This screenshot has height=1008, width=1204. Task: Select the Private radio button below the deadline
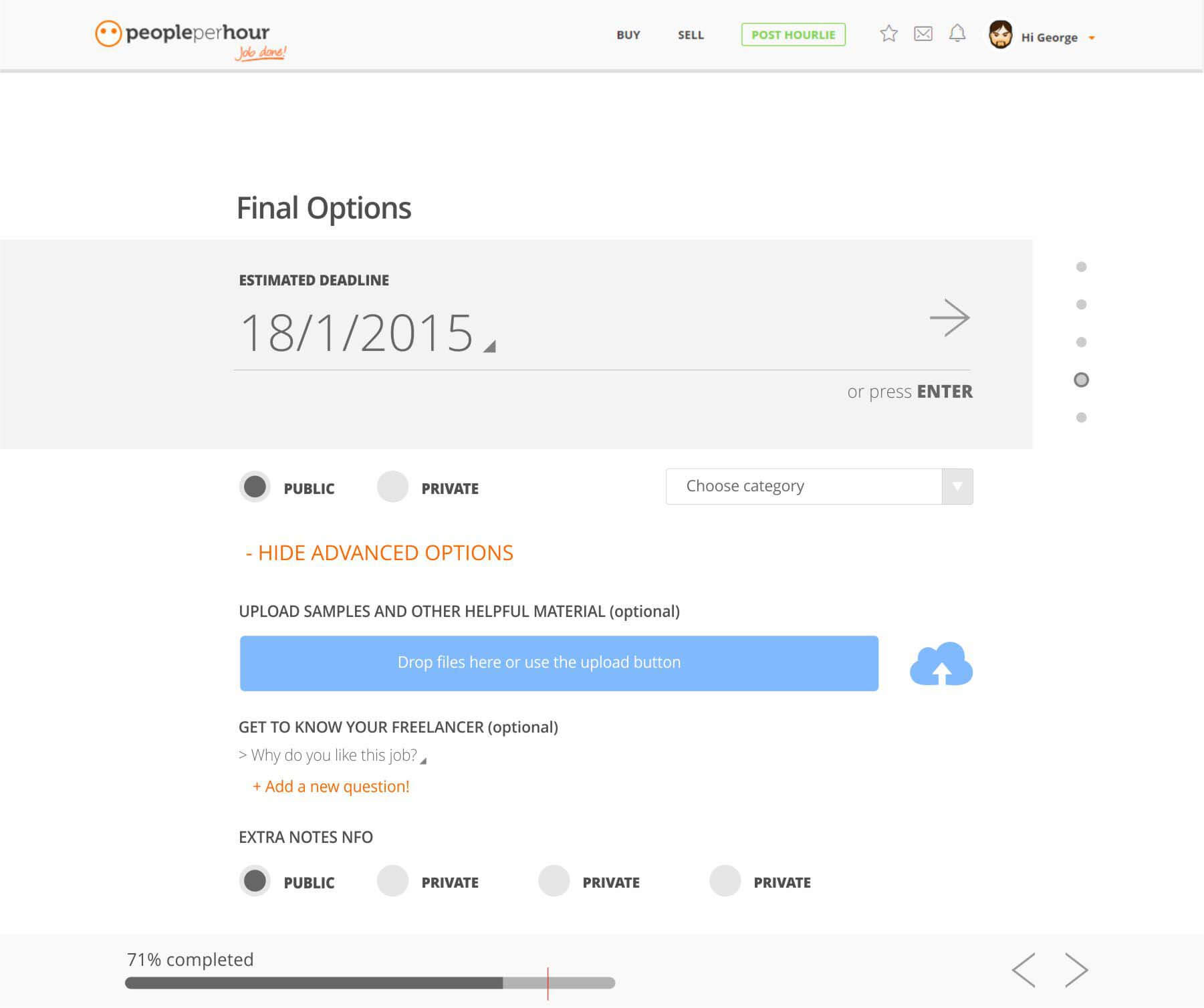[x=392, y=487]
